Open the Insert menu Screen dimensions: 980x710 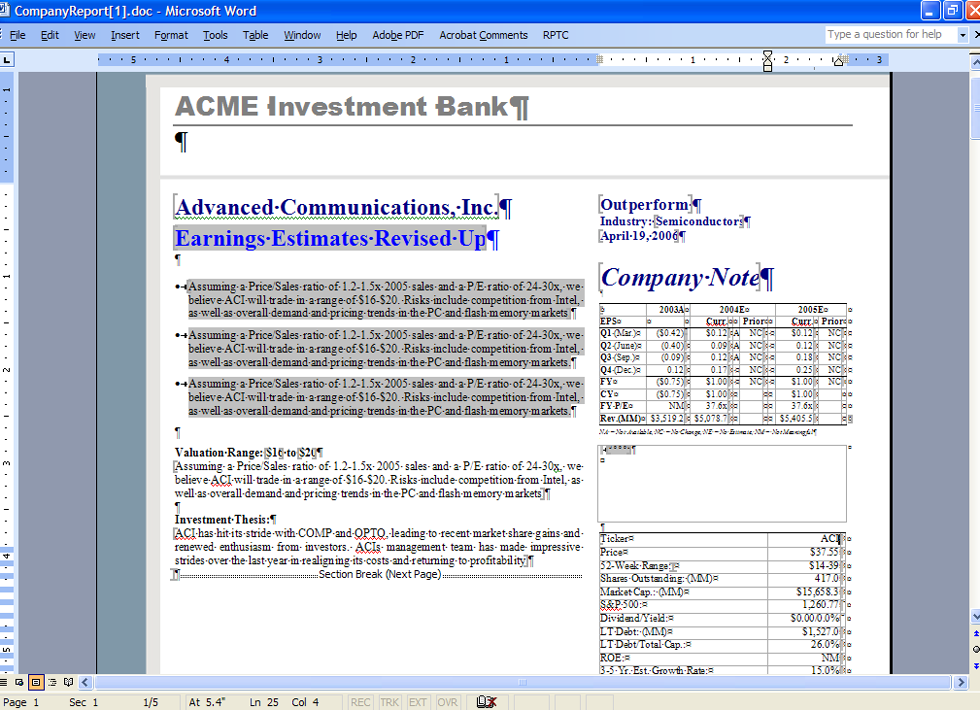pos(125,35)
